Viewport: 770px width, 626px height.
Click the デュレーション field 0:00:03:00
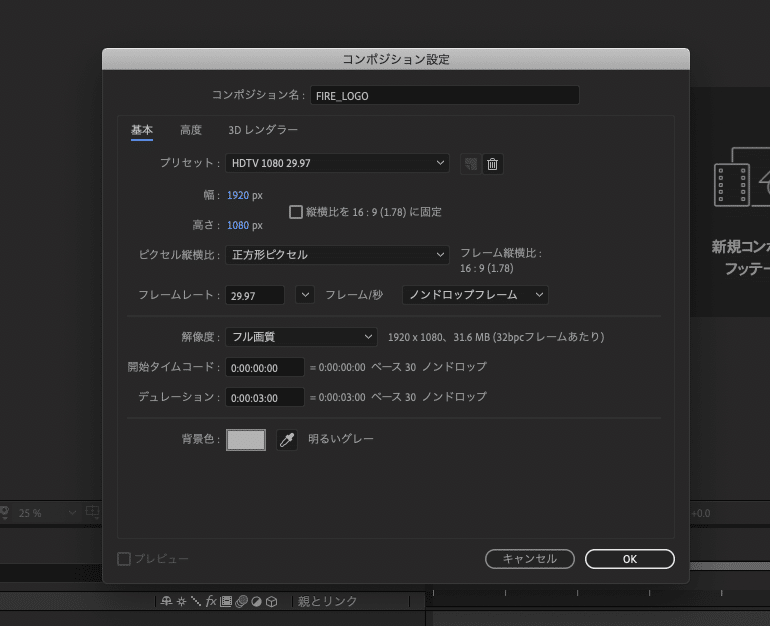coord(265,397)
